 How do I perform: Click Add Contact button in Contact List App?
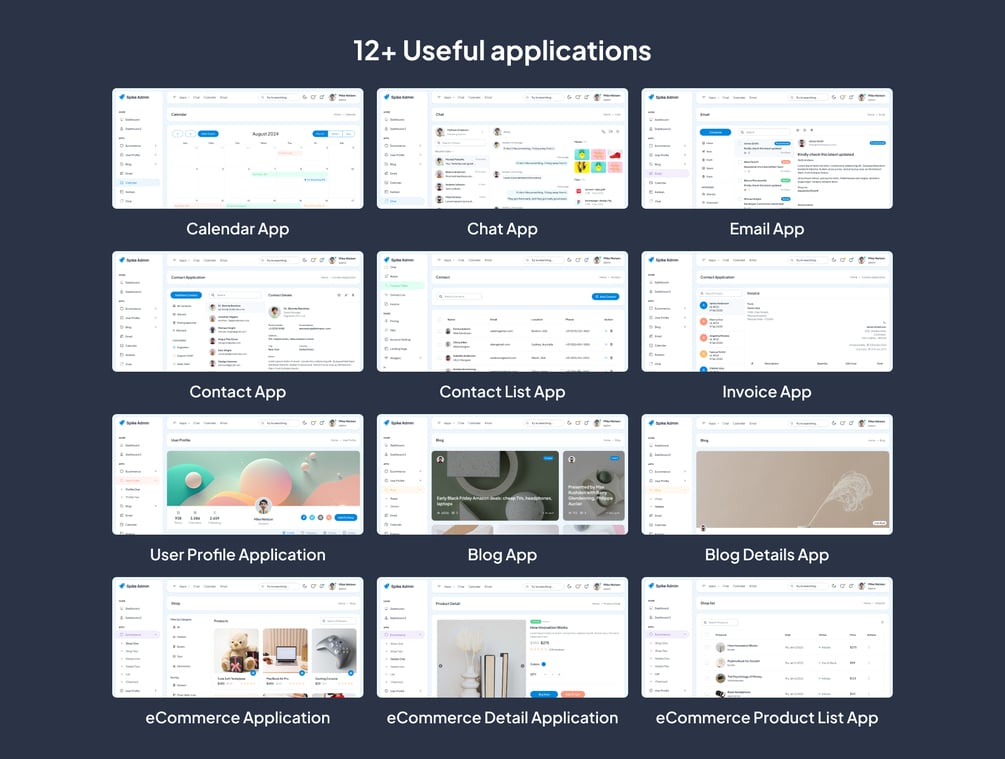coord(605,297)
